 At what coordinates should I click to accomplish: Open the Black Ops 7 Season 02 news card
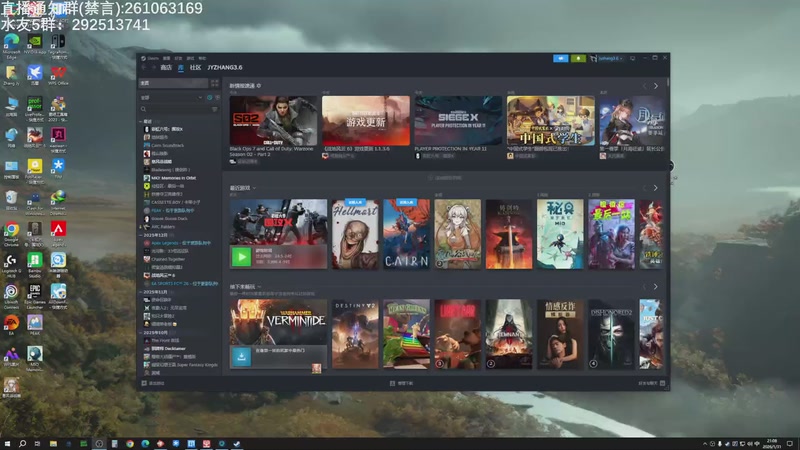click(273, 120)
